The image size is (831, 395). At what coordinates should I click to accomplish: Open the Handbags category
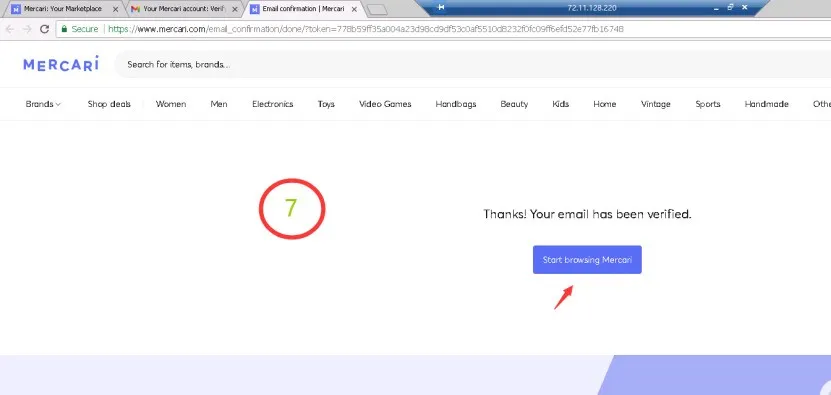click(x=456, y=104)
